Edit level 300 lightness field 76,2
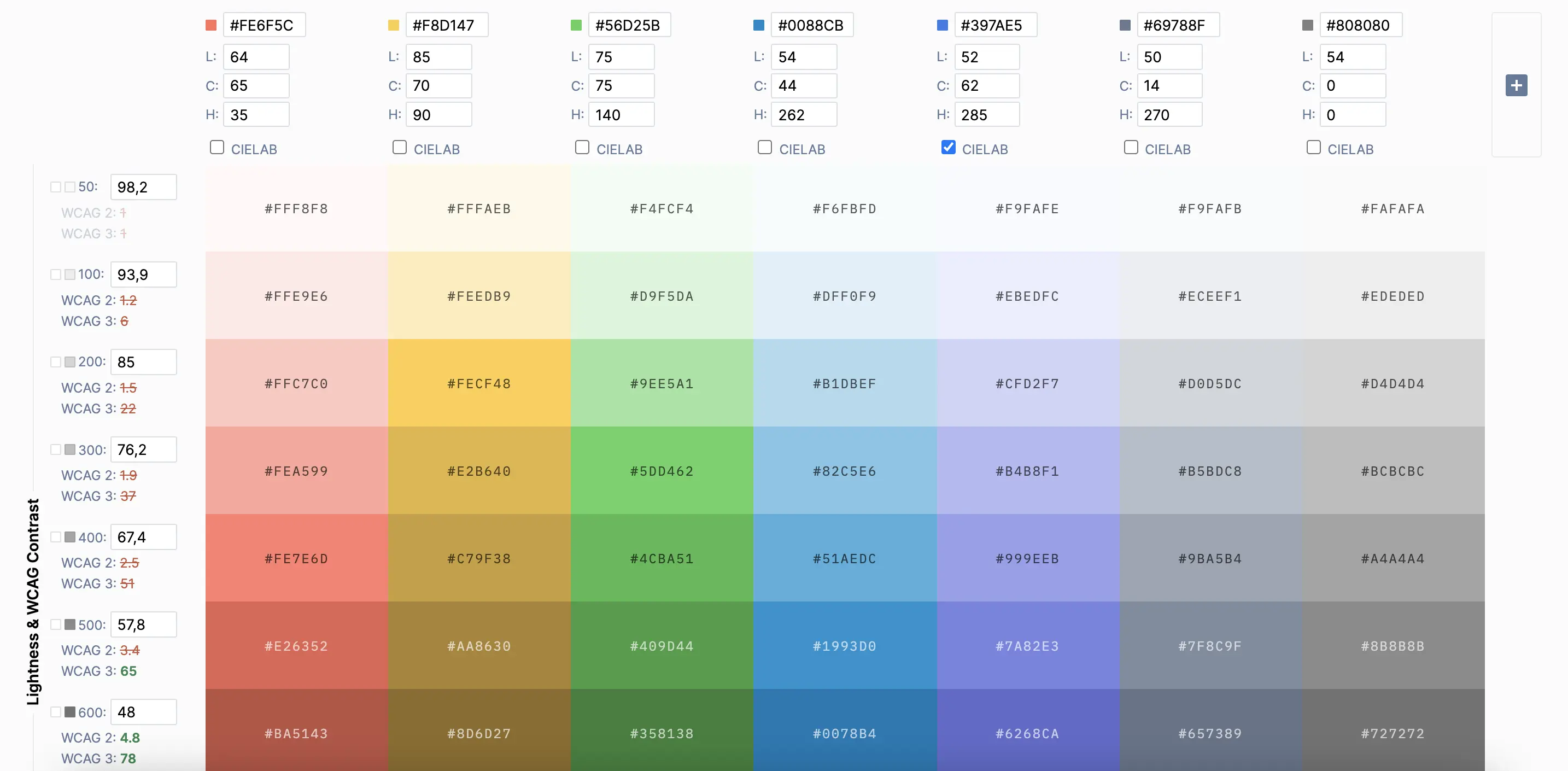The width and height of the screenshot is (1568, 771). pyautogui.click(x=144, y=449)
